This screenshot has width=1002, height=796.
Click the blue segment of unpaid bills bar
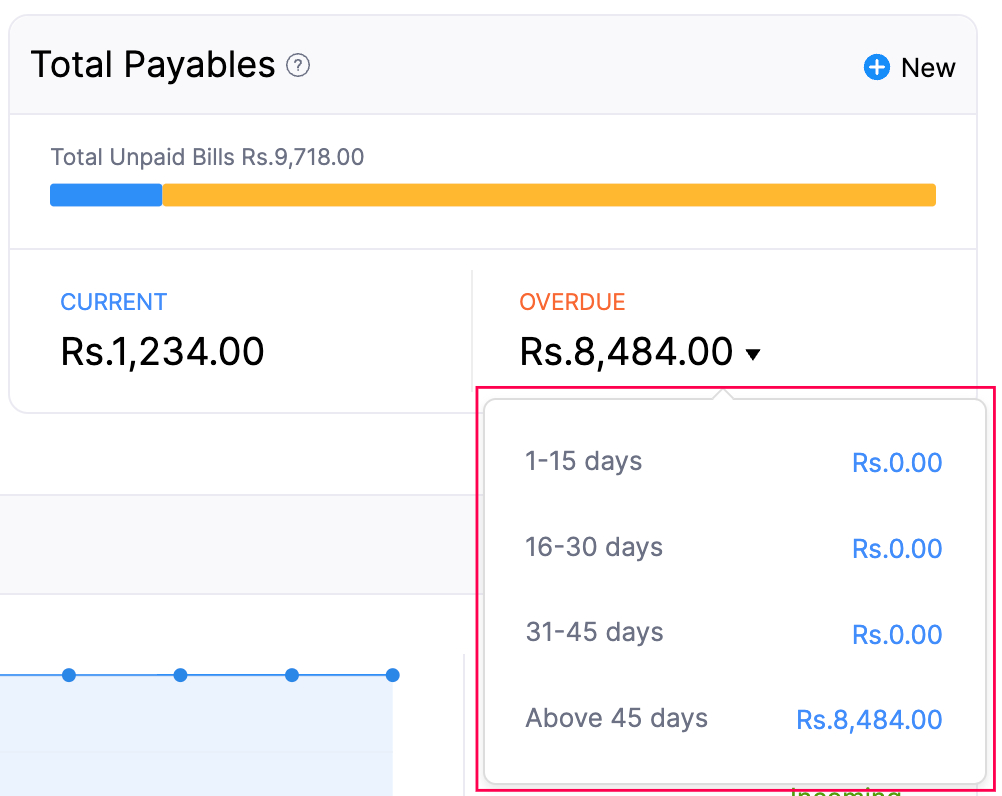106,195
